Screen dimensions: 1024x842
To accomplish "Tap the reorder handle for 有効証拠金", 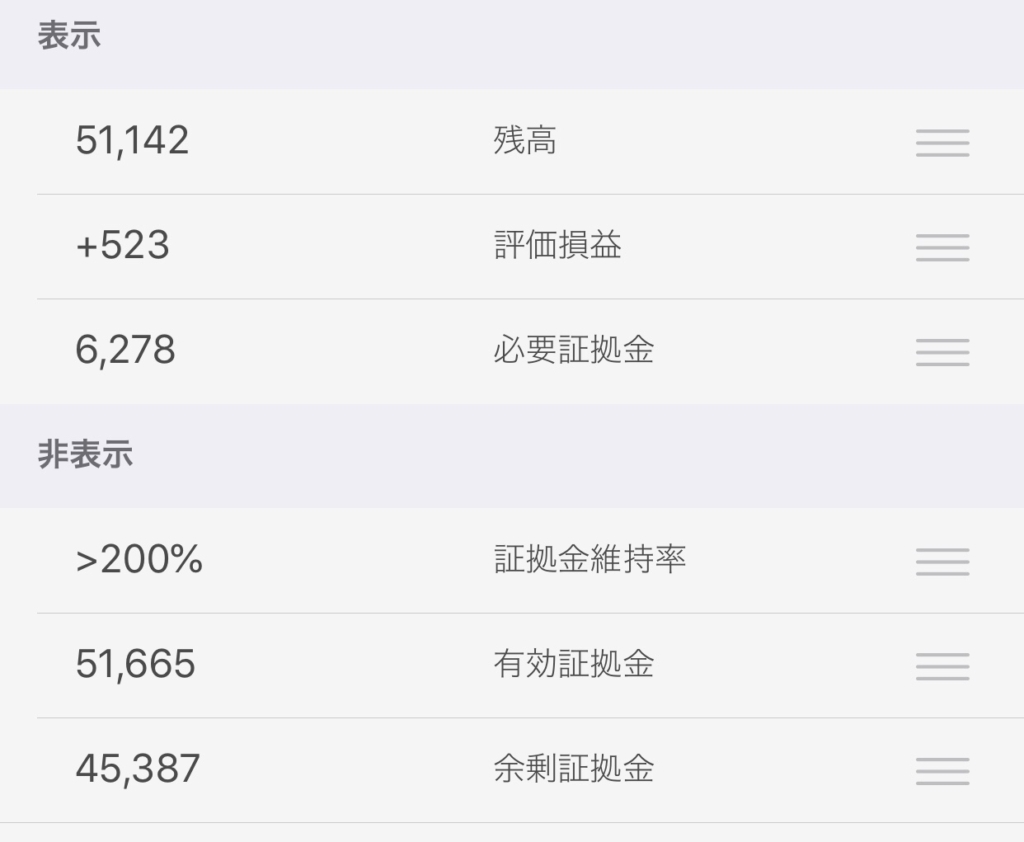I will (942, 666).
